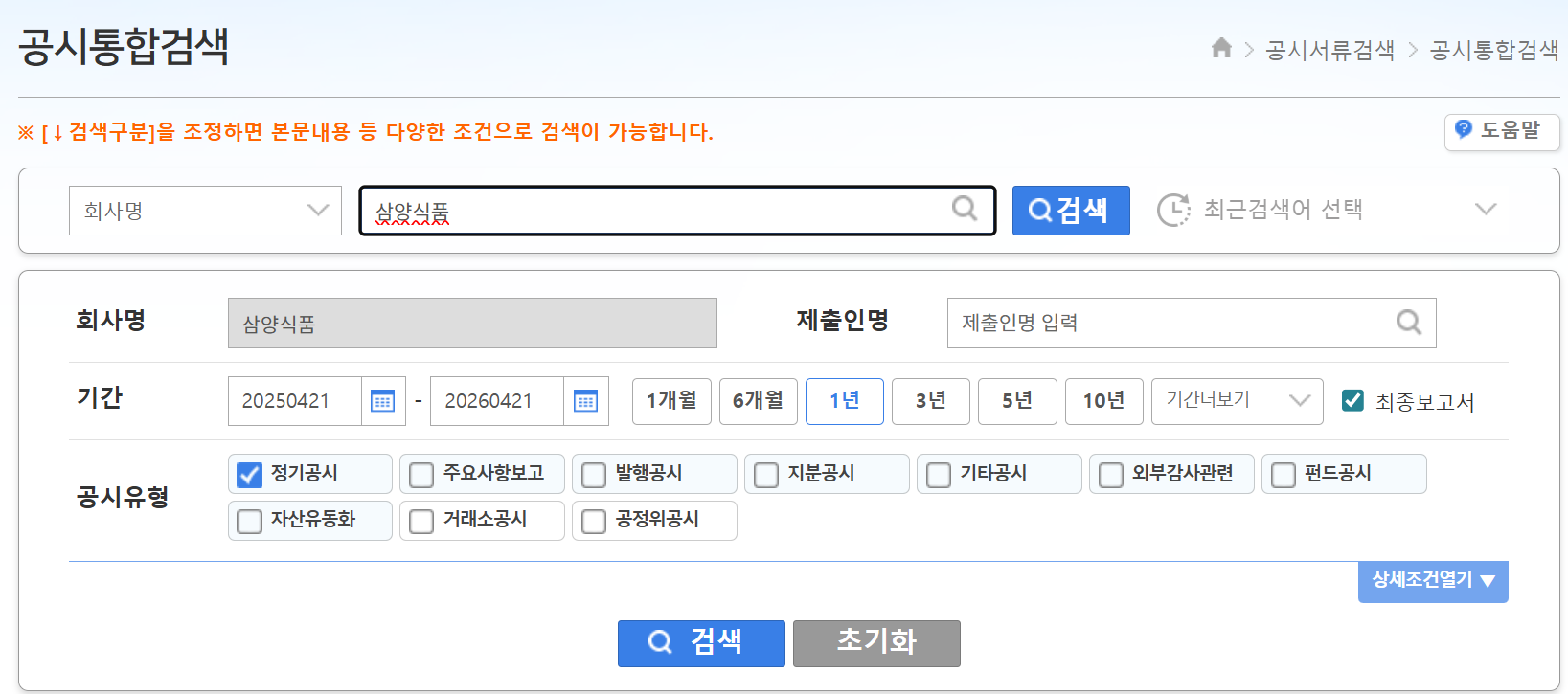The width and height of the screenshot is (1568, 694).
Task: Set period to 3년
Action: [x=931, y=401]
